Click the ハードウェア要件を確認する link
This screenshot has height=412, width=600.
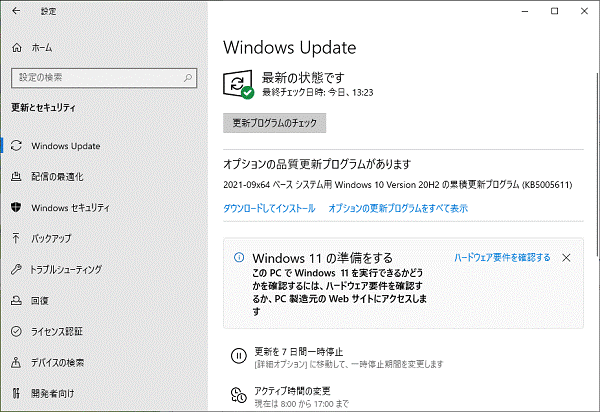pyautogui.click(x=502, y=258)
